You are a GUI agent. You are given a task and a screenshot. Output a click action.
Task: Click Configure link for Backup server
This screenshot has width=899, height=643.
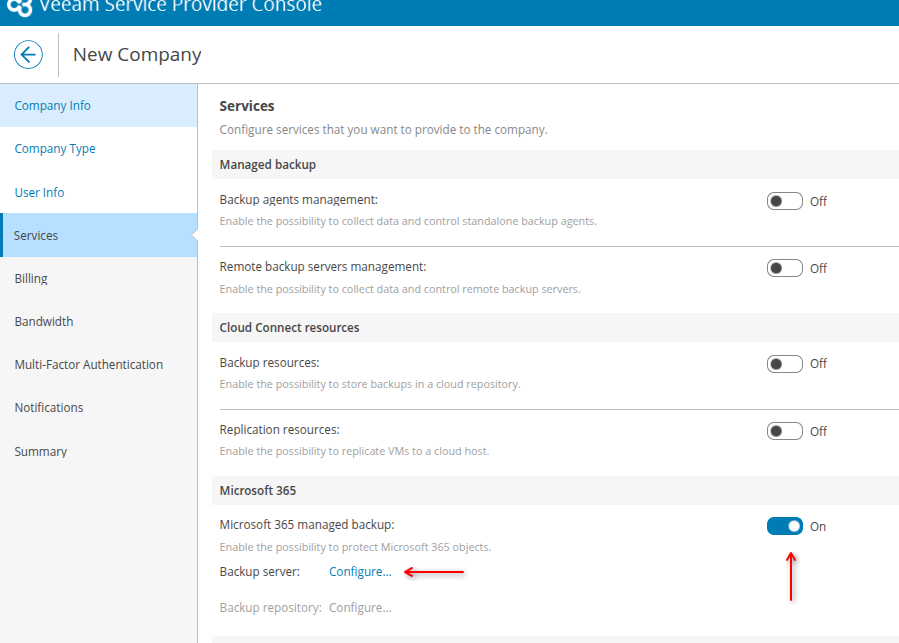coord(360,572)
